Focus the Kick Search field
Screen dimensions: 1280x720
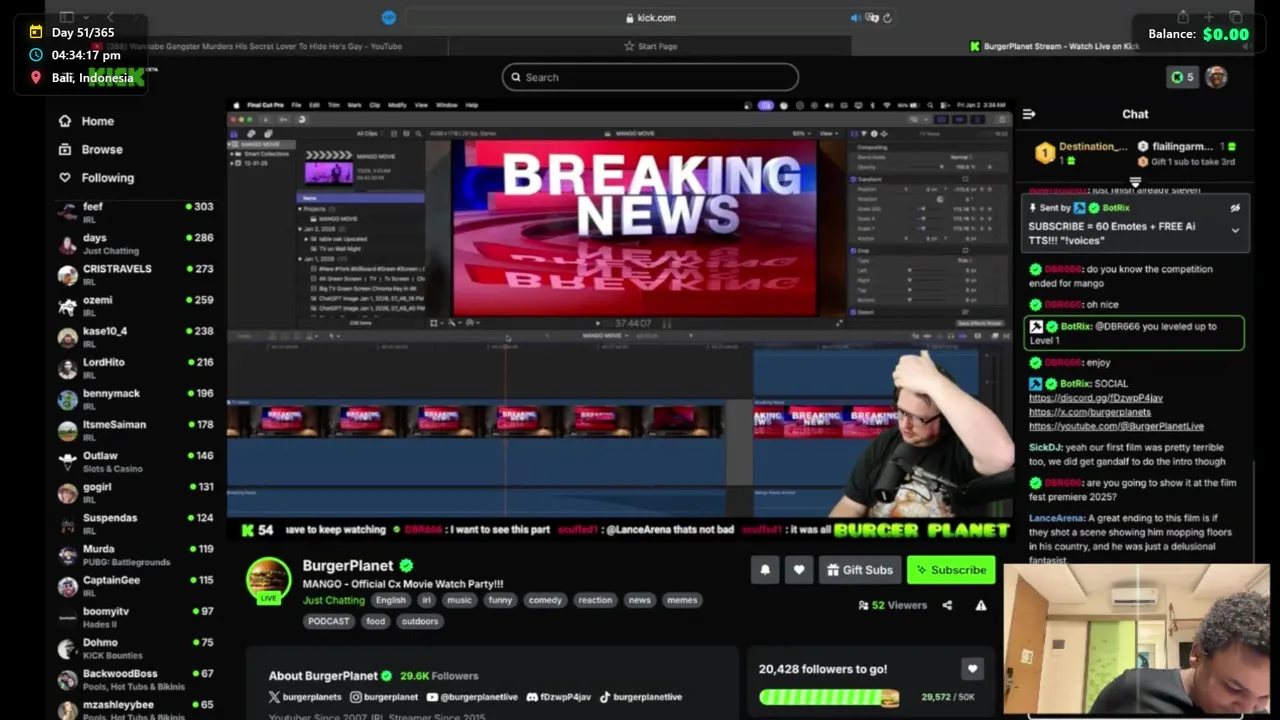pyautogui.click(x=650, y=77)
